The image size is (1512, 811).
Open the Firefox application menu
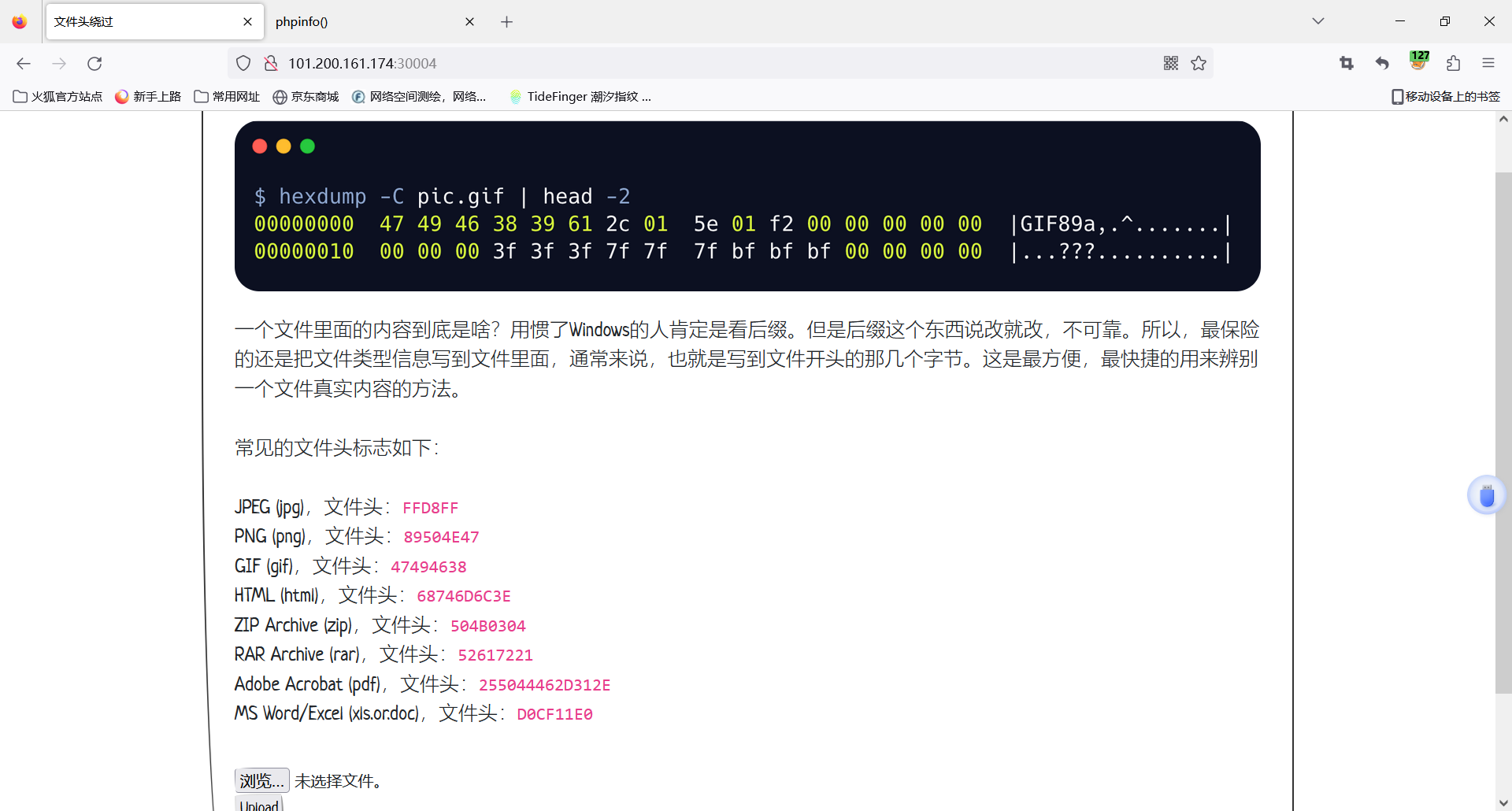tap(1488, 64)
